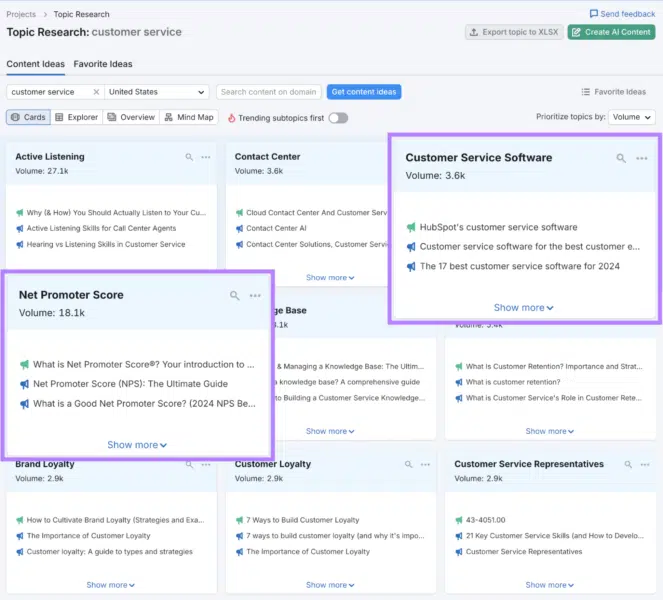Switch to the Favorite Ideas tab
Viewport: 663px width, 600px height.
[103, 64]
